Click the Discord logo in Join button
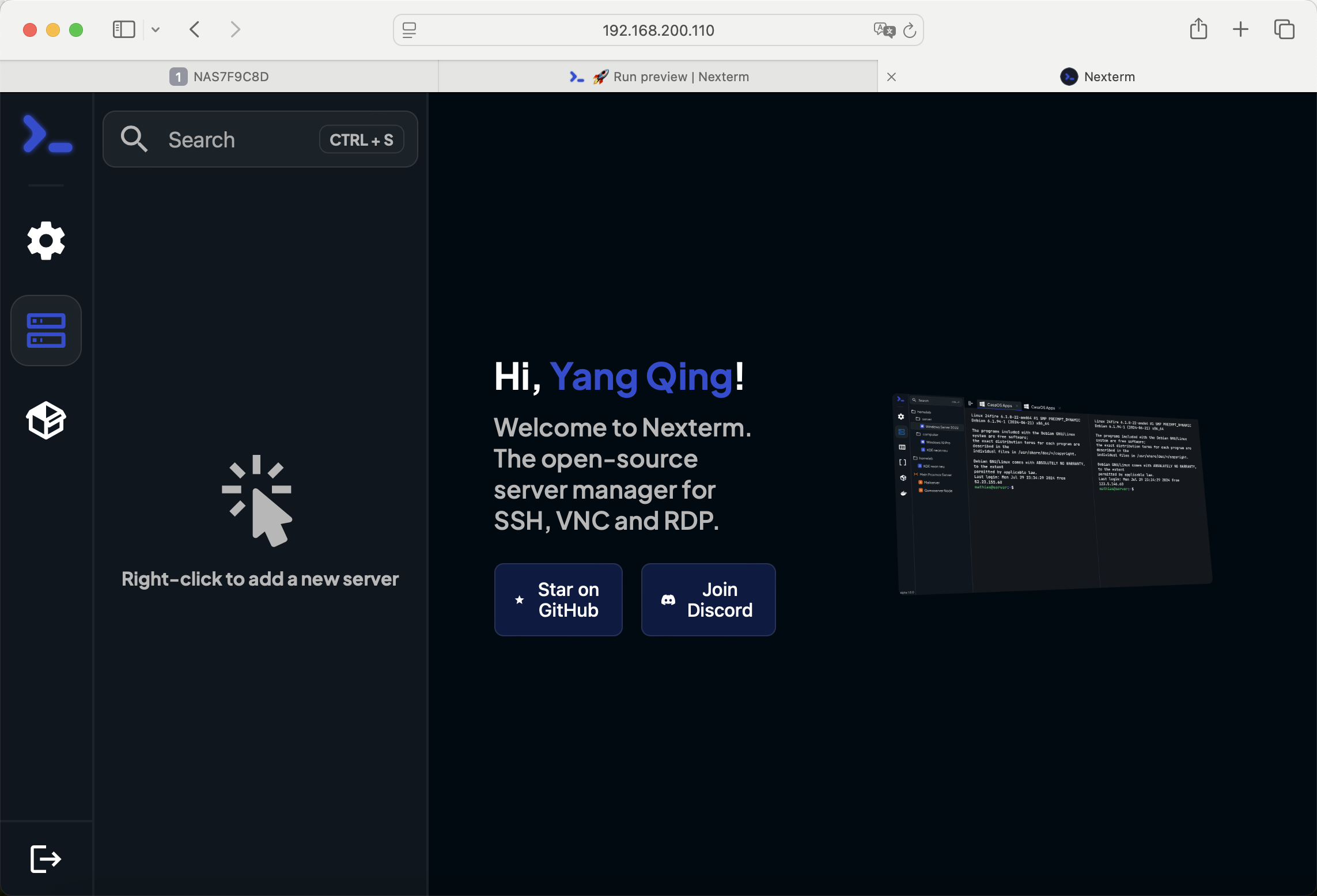Viewport: 1317px width, 896px height. tap(668, 600)
